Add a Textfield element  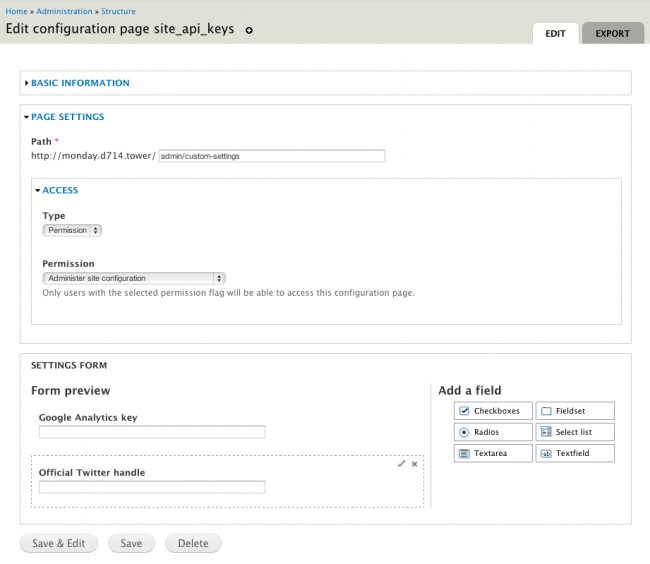pyautogui.click(x=575, y=453)
